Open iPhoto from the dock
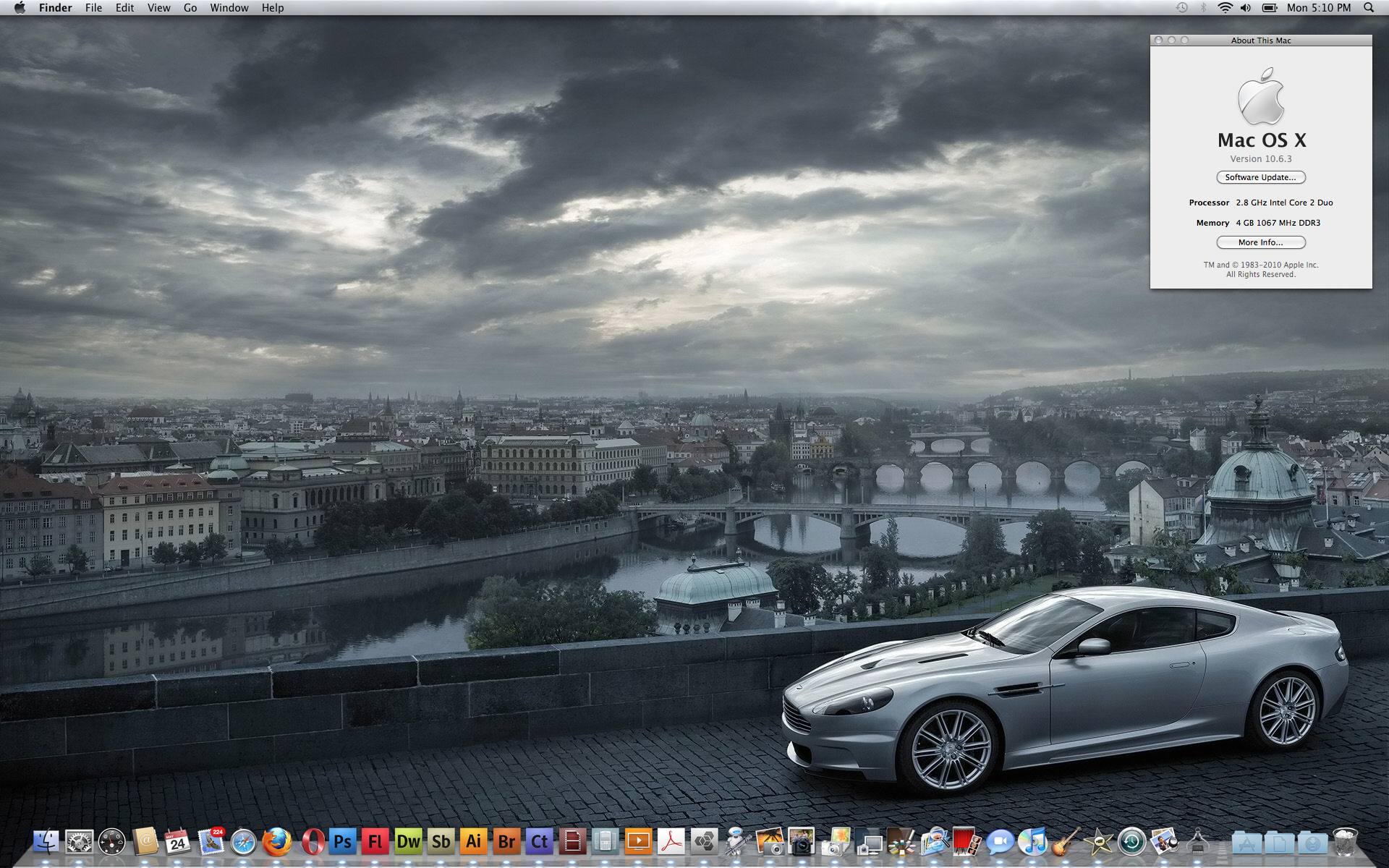1389x868 pixels. click(769, 842)
